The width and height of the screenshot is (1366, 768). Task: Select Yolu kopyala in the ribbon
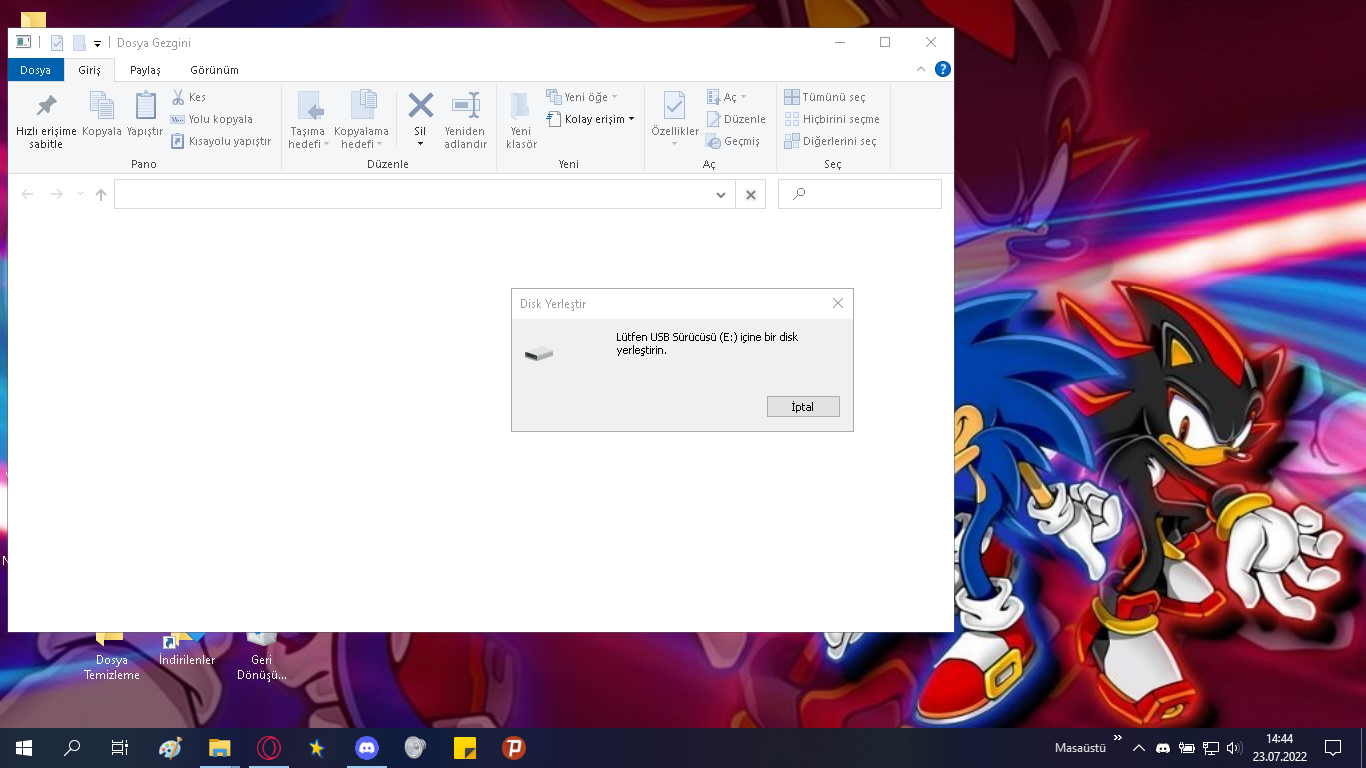point(212,119)
